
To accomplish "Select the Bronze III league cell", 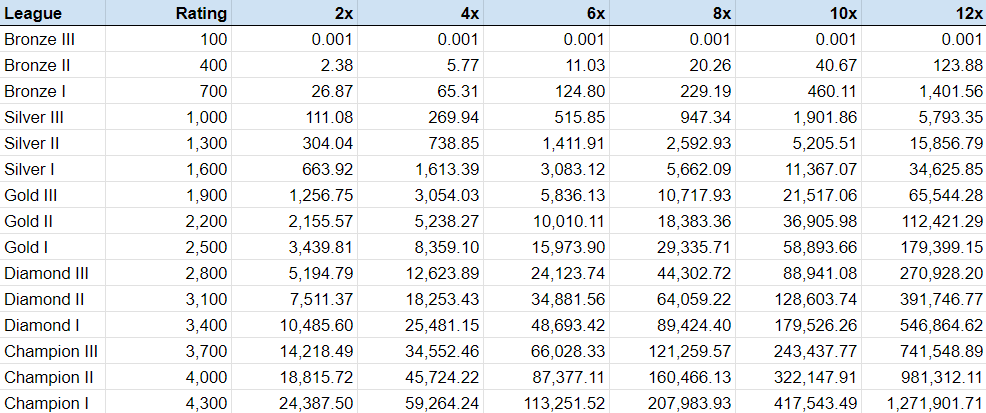I will coord(40,39).
